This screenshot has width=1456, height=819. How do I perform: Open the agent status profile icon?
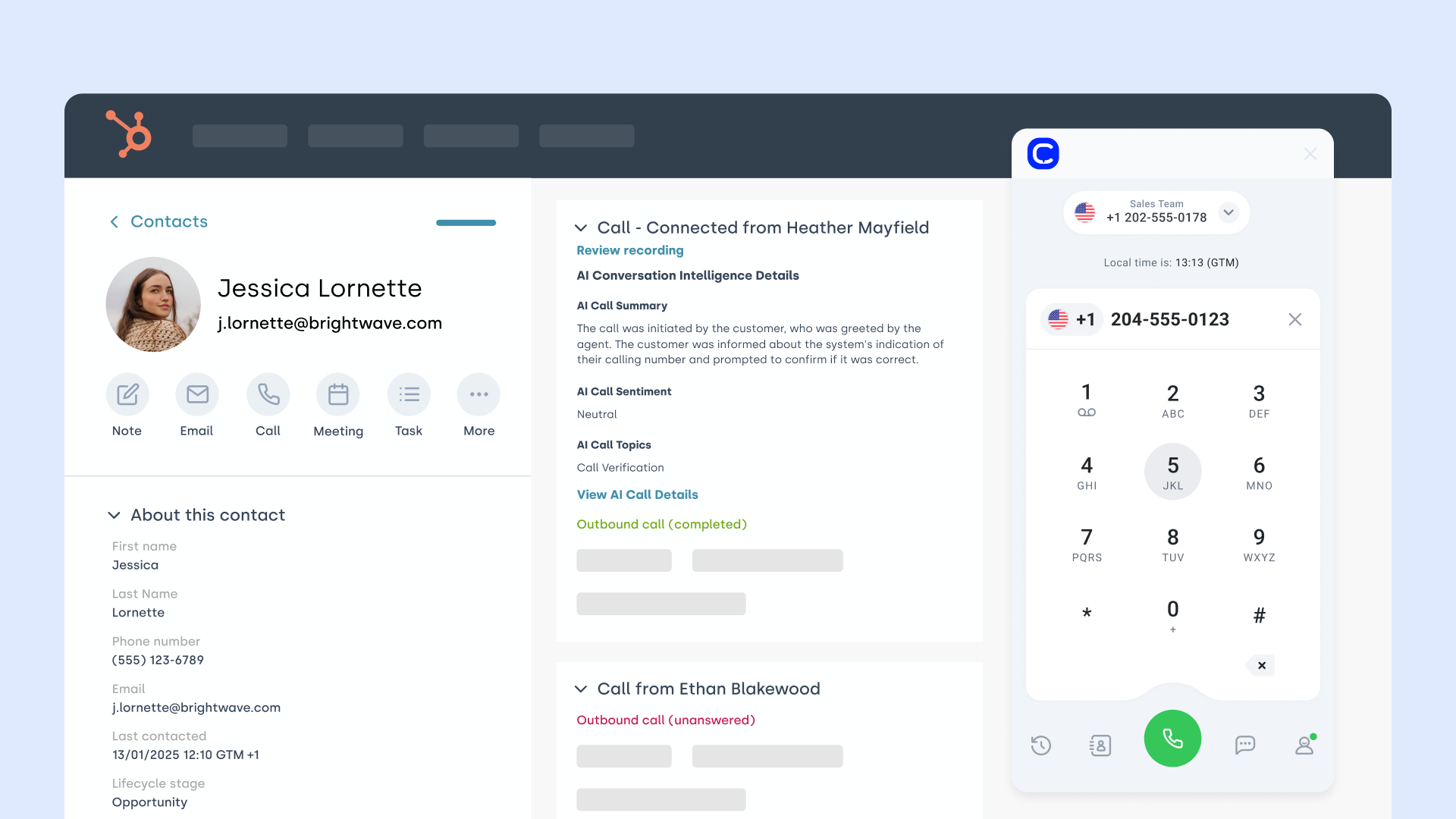click(1304, 745)
